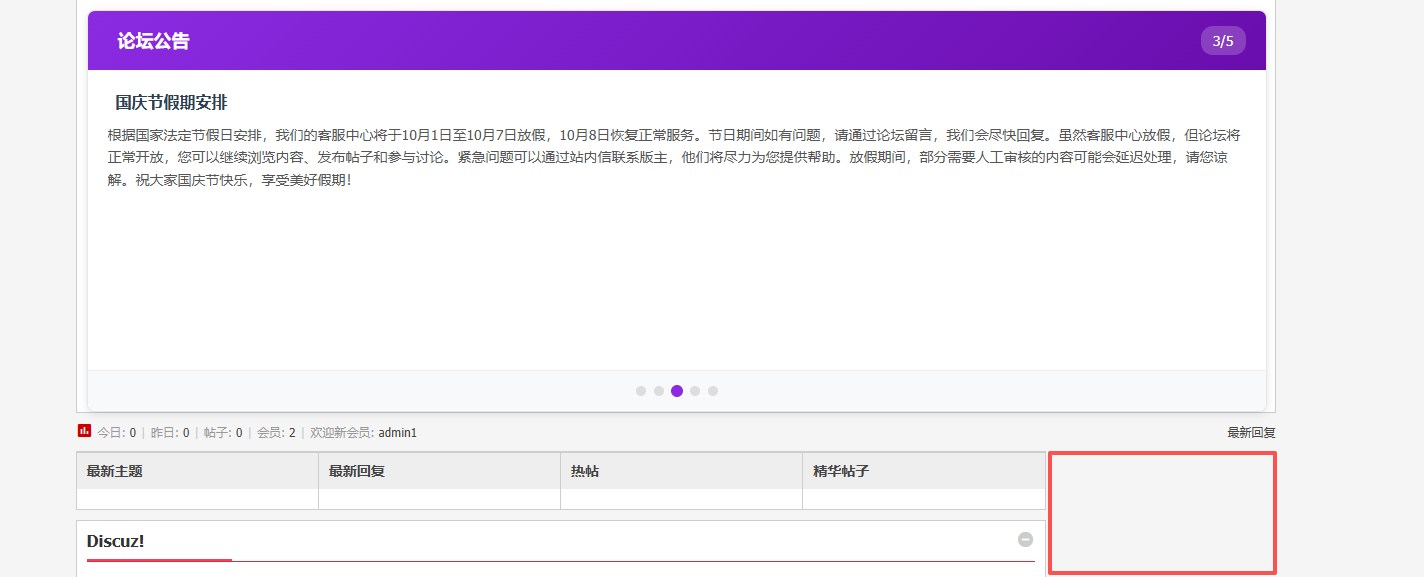Collapse the Discuz! section with the minus icon

point(1026,540)
